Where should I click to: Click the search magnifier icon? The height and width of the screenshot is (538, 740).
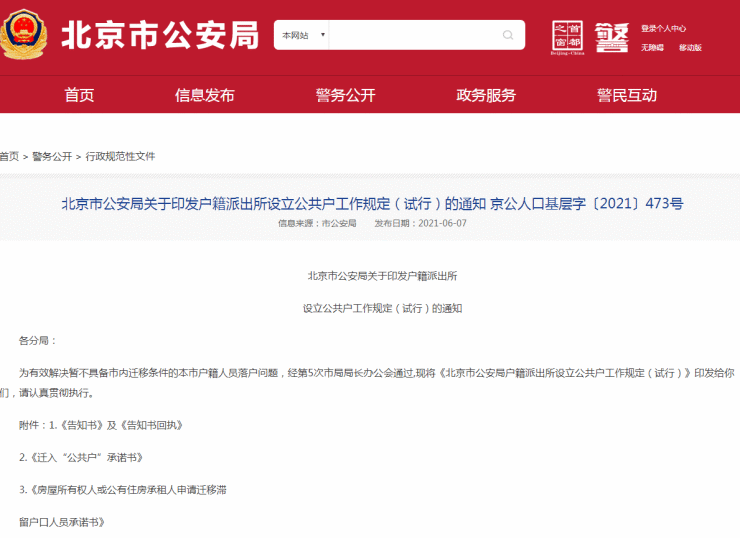click(x=508, y=35)
